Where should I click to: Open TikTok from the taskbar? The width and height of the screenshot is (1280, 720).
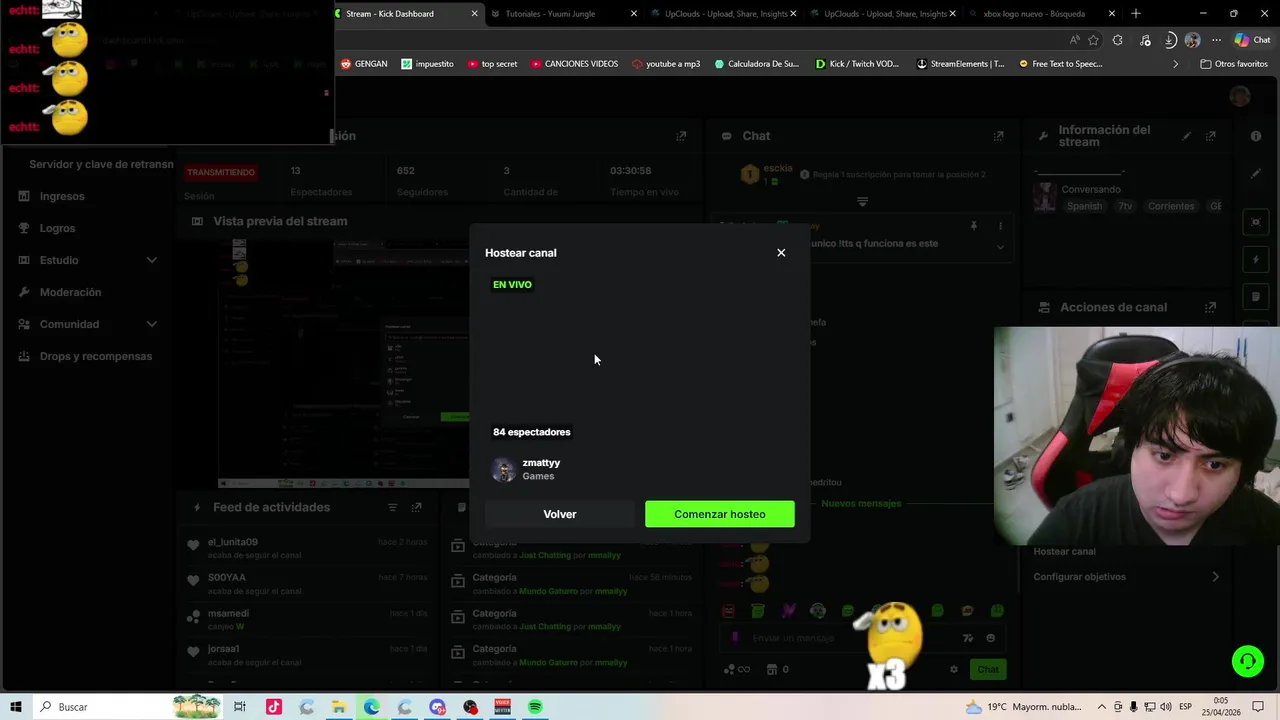click(x=273, y=707)
